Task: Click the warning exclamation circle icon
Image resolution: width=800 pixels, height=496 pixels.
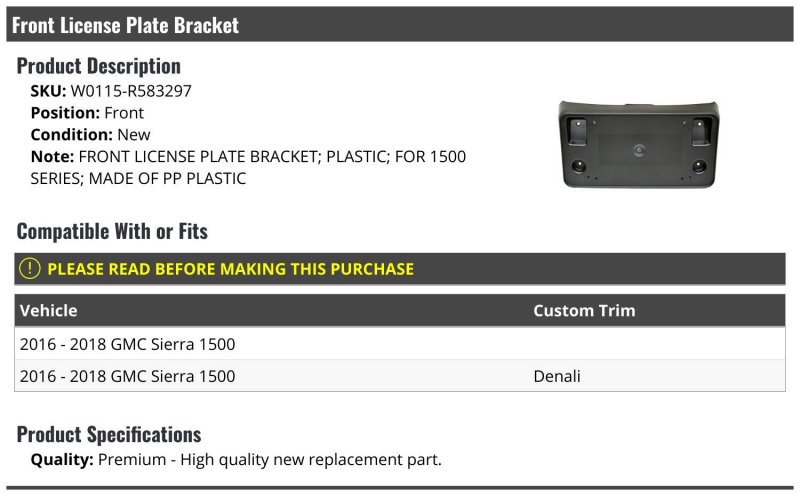Action: tap(30, 268)
